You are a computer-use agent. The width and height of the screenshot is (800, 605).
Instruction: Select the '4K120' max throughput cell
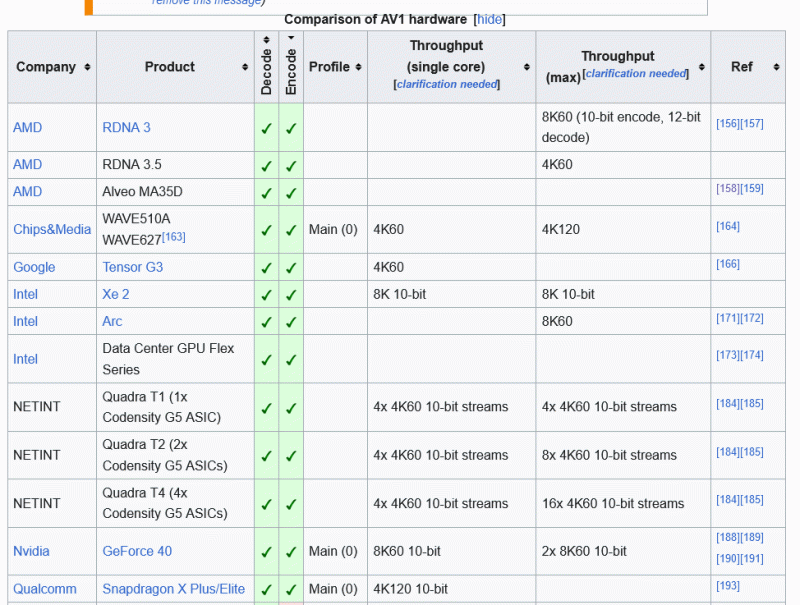click(x=623, y=230)
